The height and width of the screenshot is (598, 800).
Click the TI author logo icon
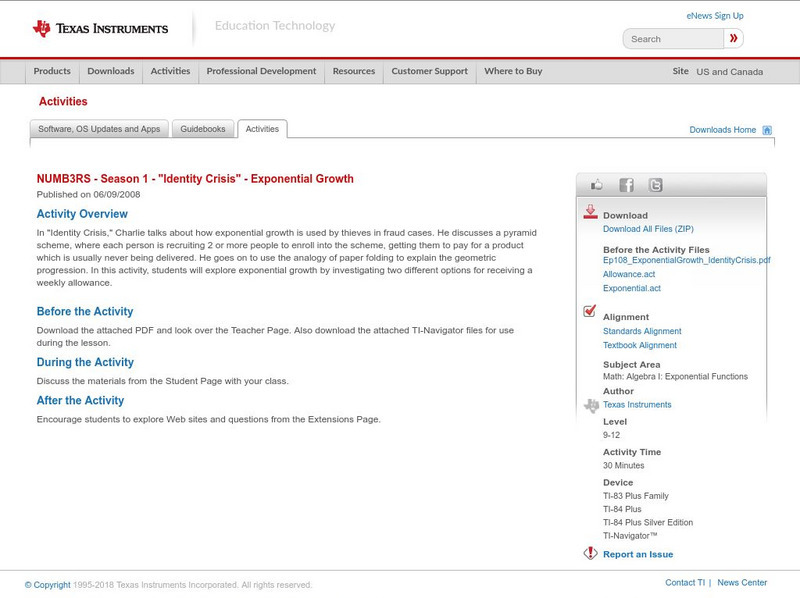click(591, 406)
